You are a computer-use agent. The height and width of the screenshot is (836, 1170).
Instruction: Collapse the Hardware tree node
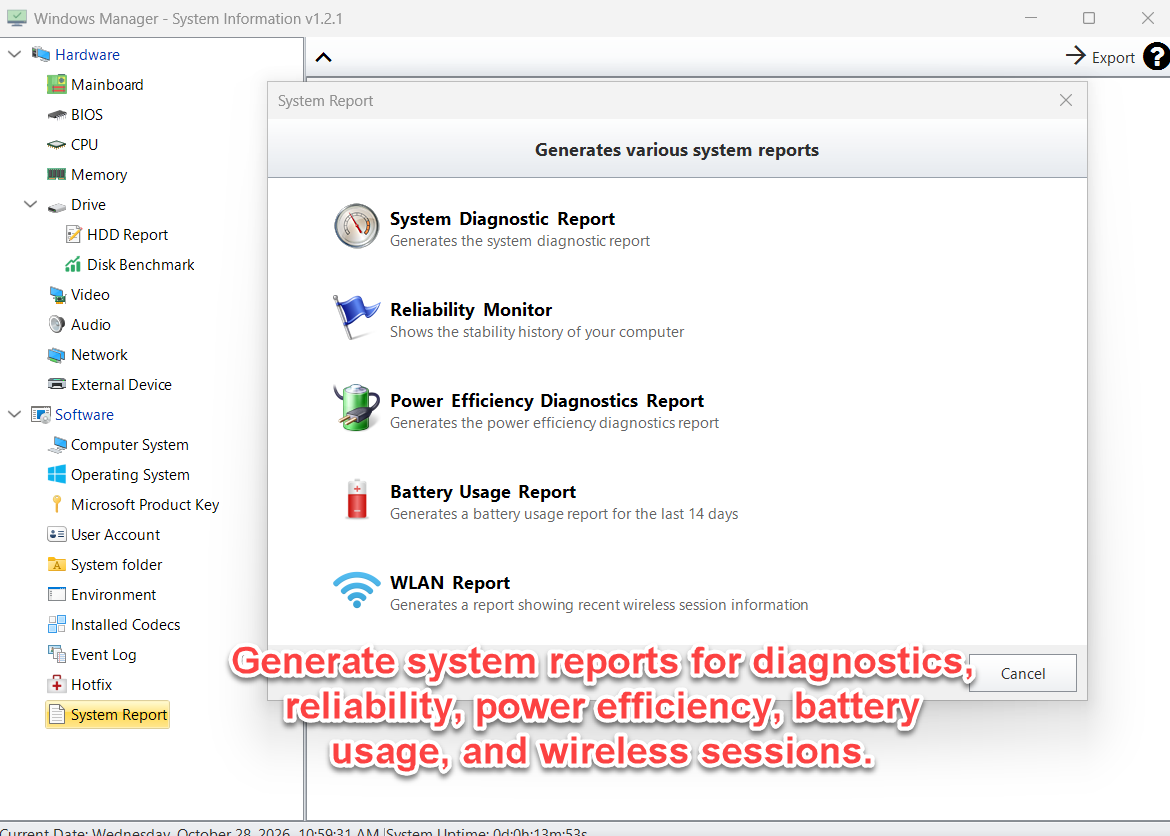[x=14, y=54]
